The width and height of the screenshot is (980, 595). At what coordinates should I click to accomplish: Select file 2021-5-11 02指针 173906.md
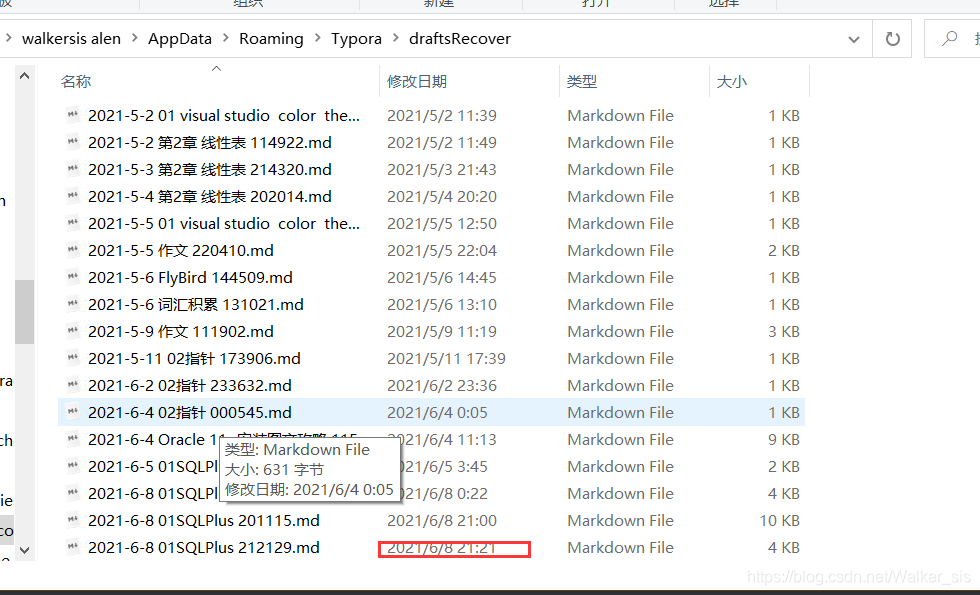click(194, 358)
